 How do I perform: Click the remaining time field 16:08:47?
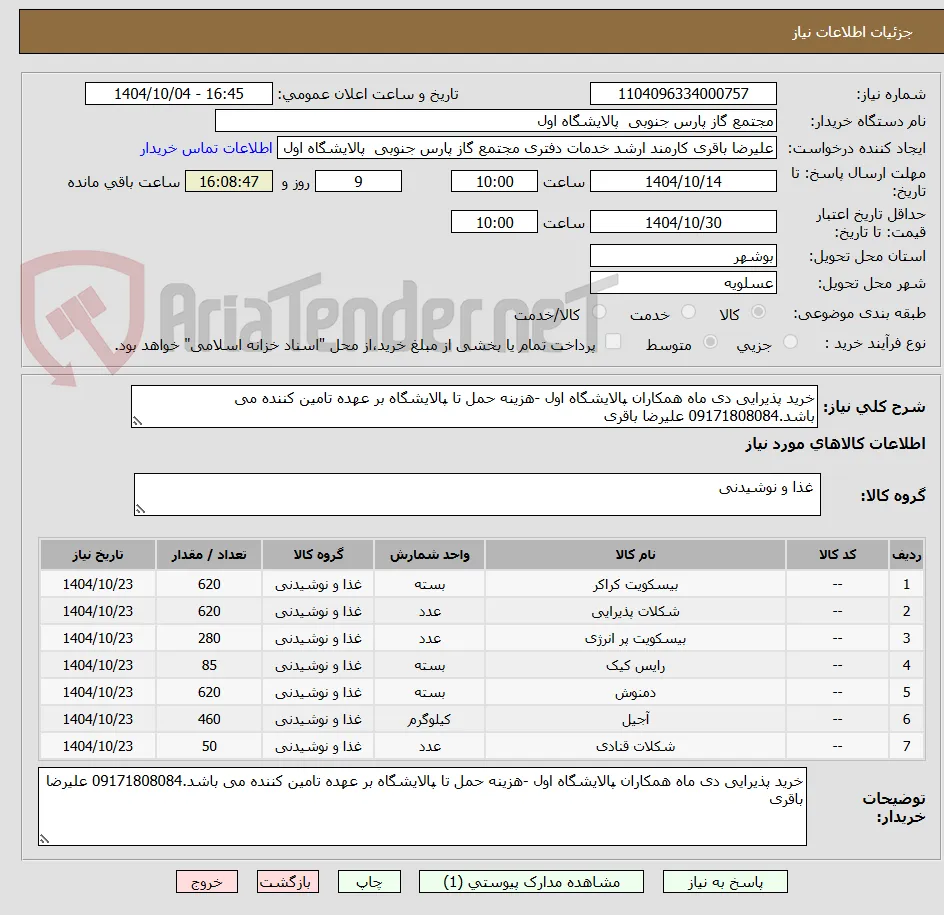tap(229, 181)
